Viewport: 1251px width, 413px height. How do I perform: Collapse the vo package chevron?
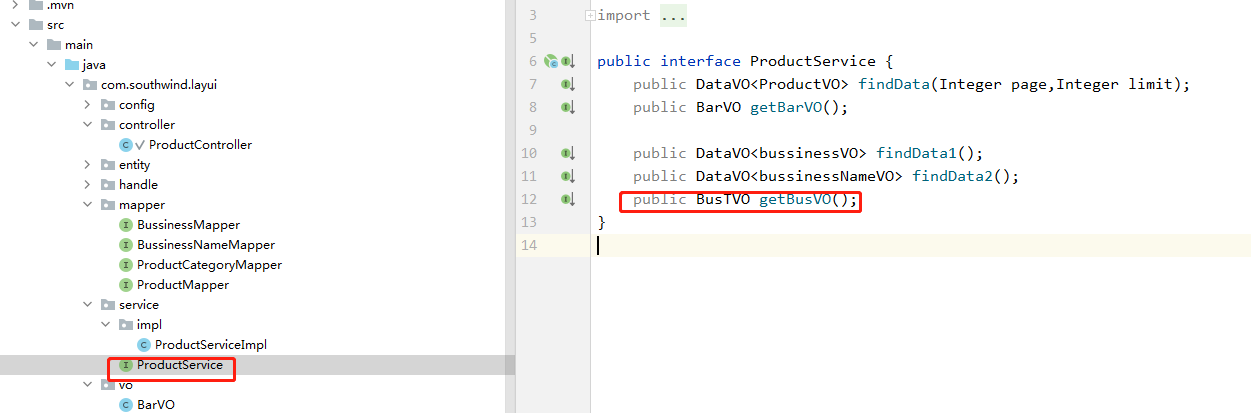(x=88, y=385)
